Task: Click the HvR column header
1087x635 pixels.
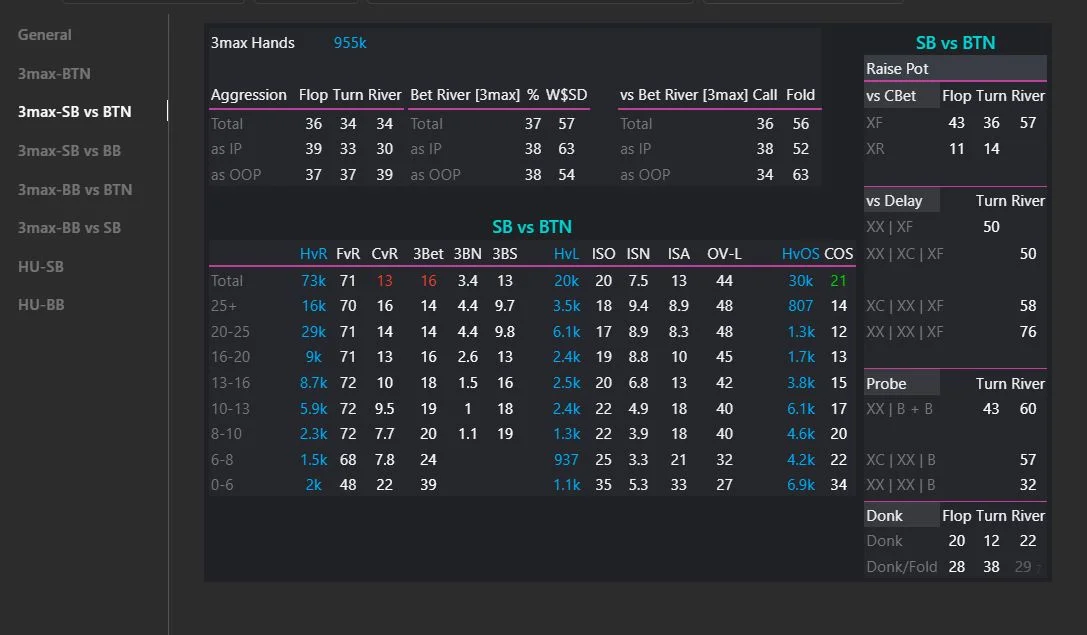Action: click(313, 254)
